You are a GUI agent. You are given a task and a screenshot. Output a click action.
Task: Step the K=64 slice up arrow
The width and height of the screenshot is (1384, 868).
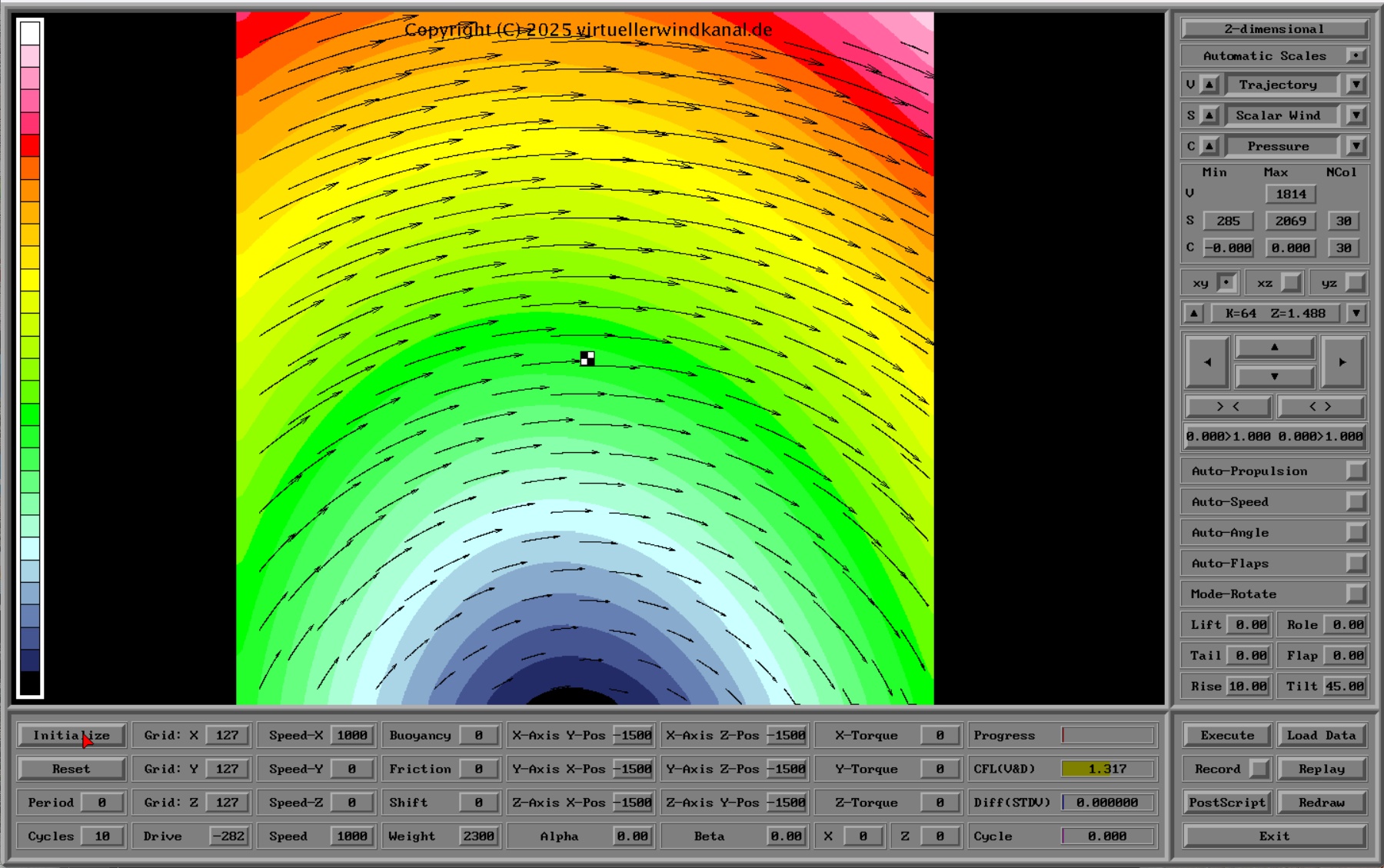[x=1193, y=313]
